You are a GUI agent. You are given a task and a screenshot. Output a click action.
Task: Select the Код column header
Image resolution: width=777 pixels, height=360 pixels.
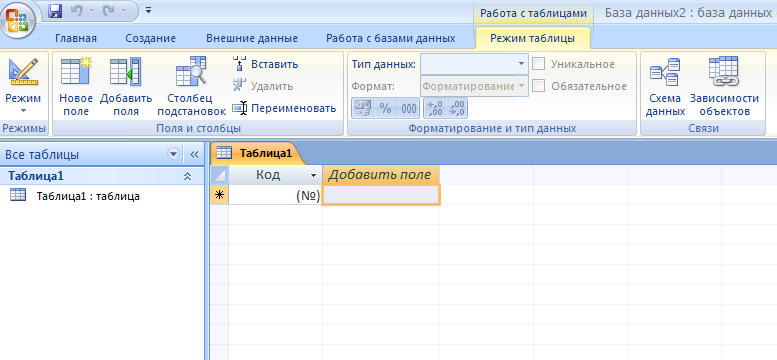(x=275, y=175)
